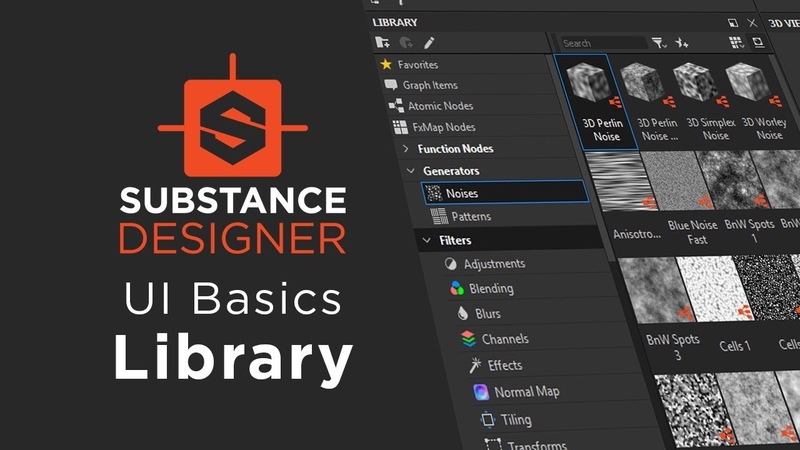Collapse the Filters section

coord(427,240)
